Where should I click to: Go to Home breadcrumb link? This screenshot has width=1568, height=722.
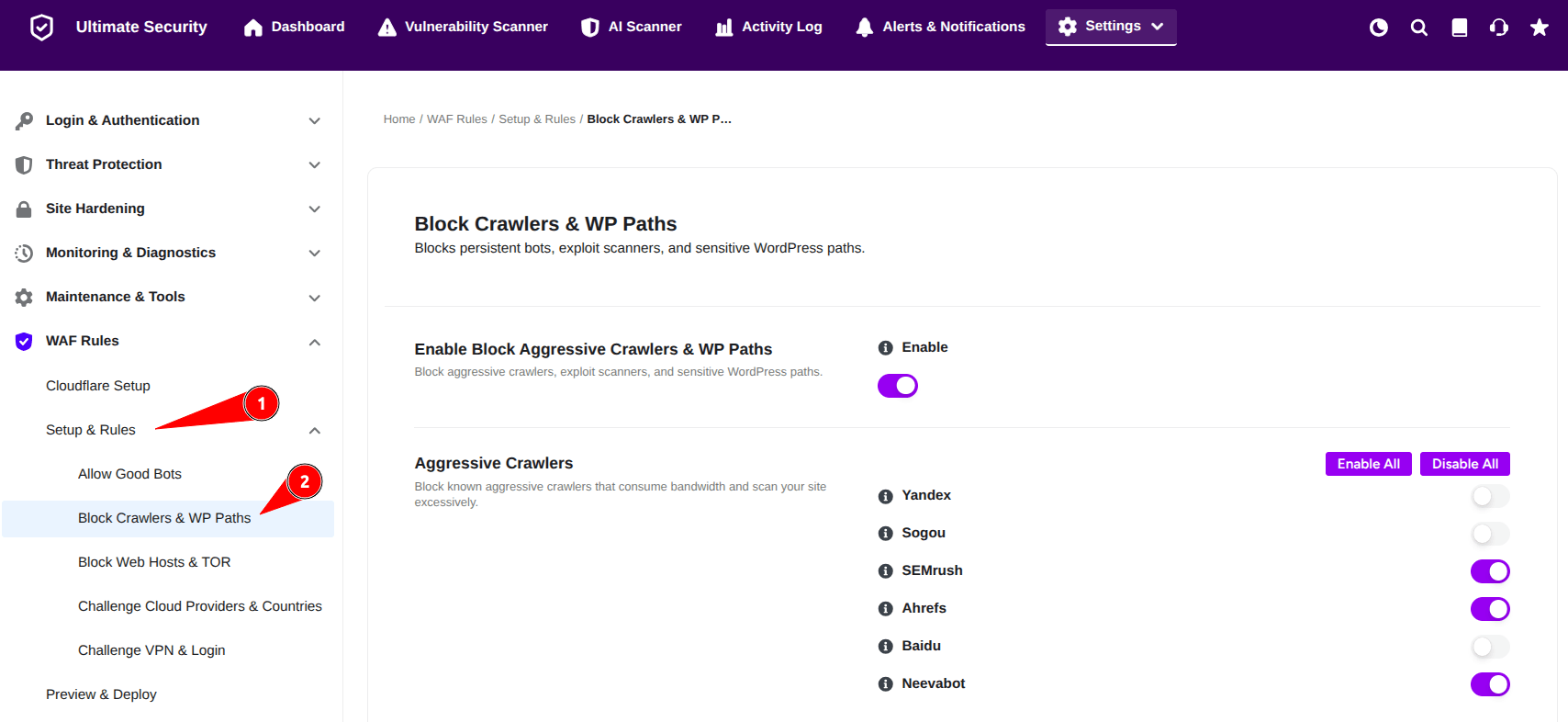coord(399,119)
